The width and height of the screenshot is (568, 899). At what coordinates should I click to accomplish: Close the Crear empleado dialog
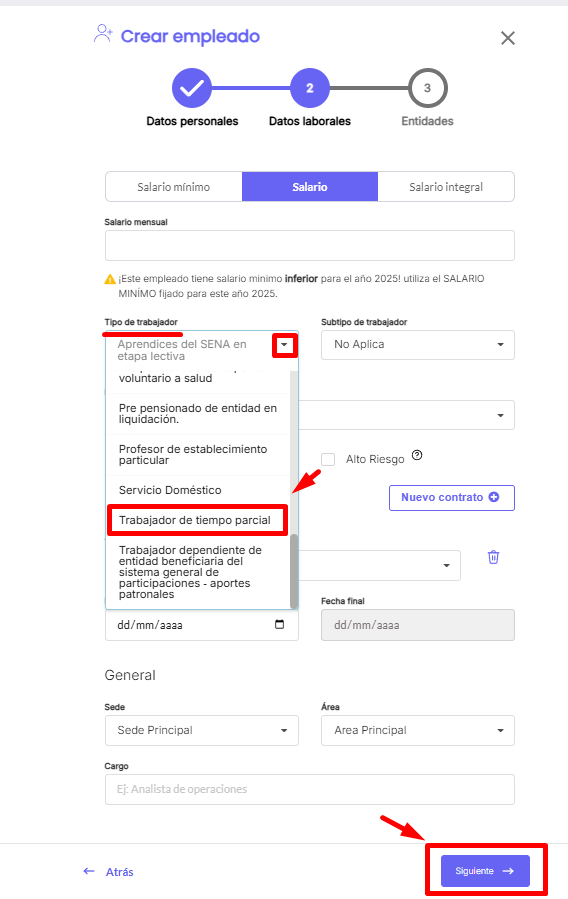pos(508,38)
